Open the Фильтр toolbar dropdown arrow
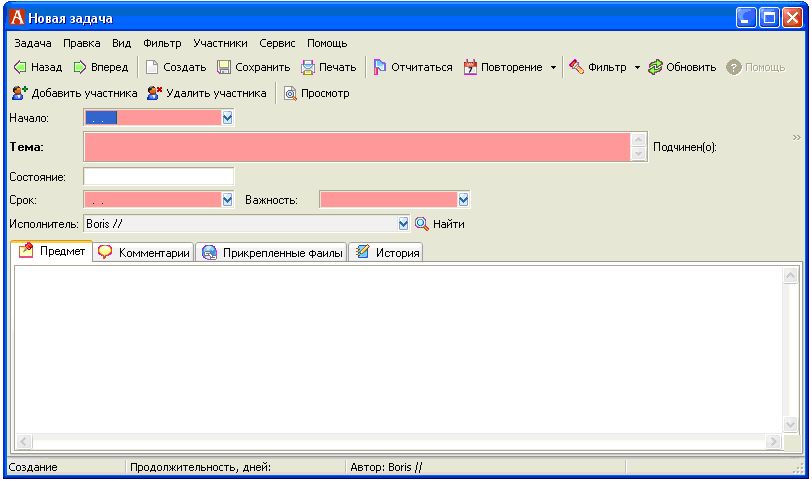The height and width of the screenshot is (481, 812). click(637, 68)
